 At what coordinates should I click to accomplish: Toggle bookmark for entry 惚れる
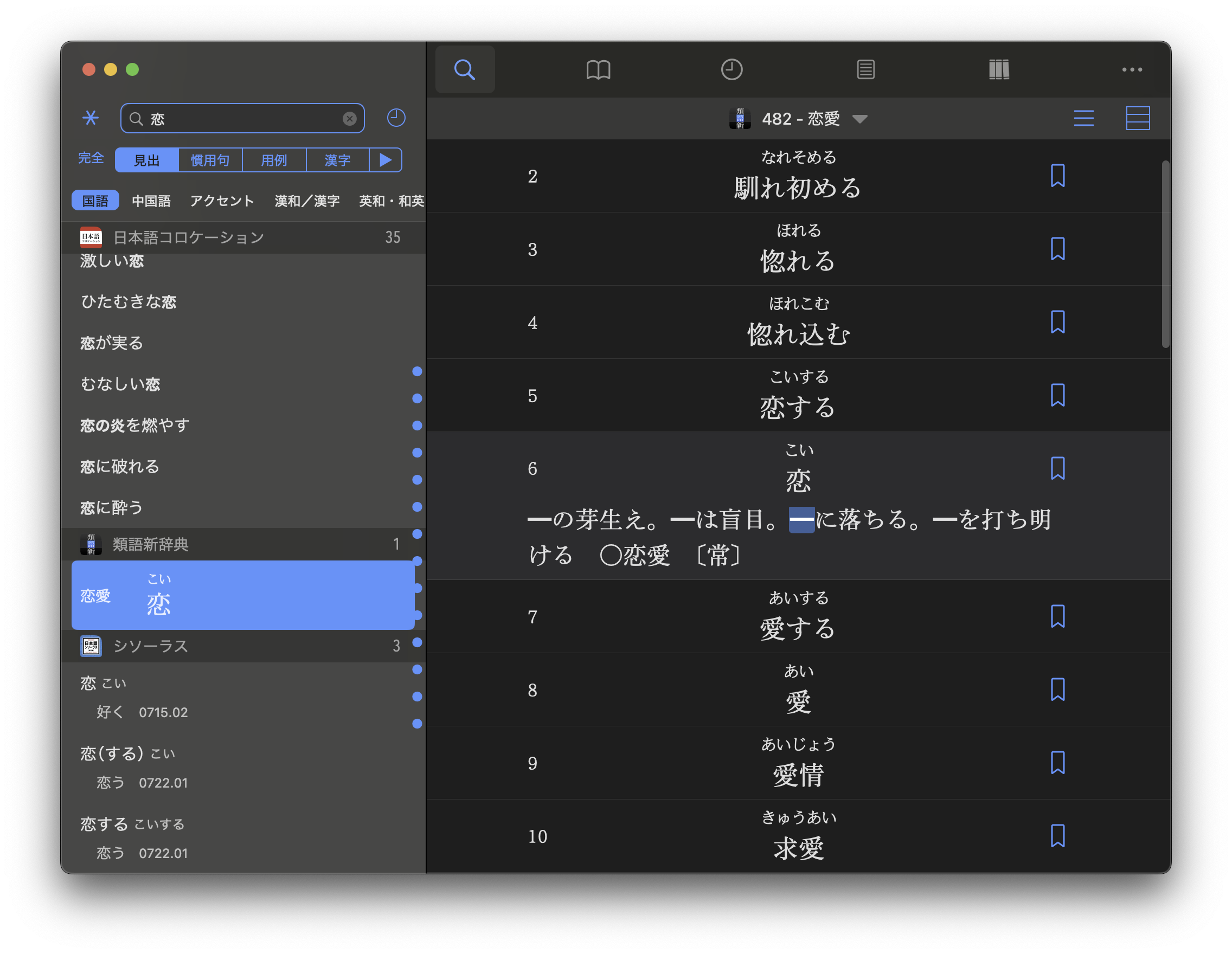[1057, 249]
